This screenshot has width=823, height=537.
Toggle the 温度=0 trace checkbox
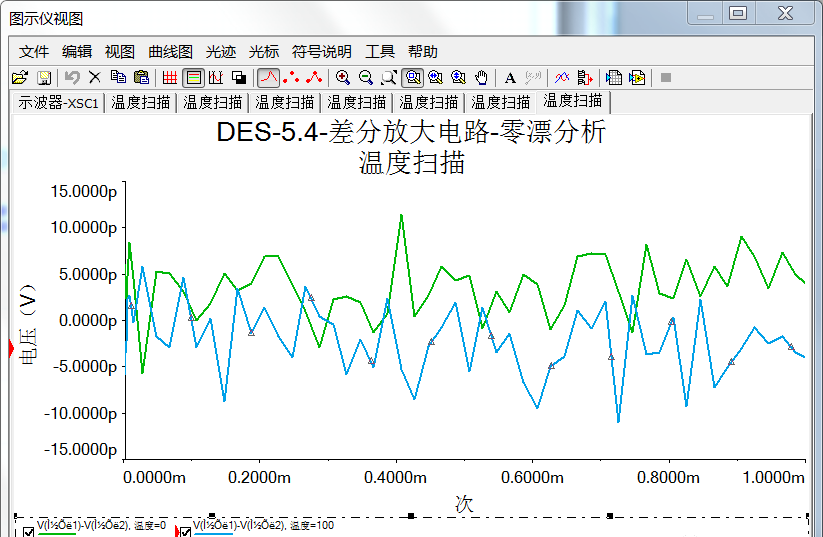coord(28,532)
